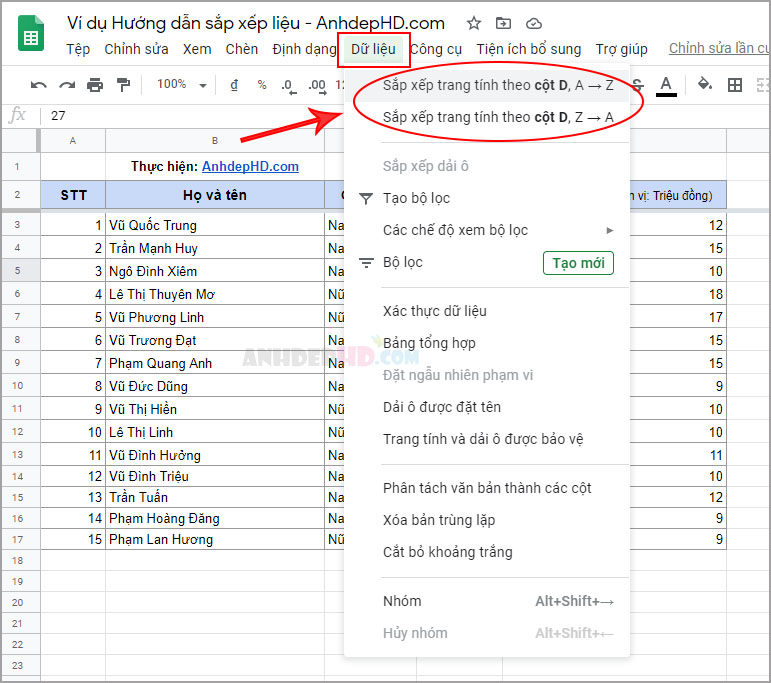The width and height of the screenshot is (771, 683).
Task: Open the borders tool
Action: point(735,85)
